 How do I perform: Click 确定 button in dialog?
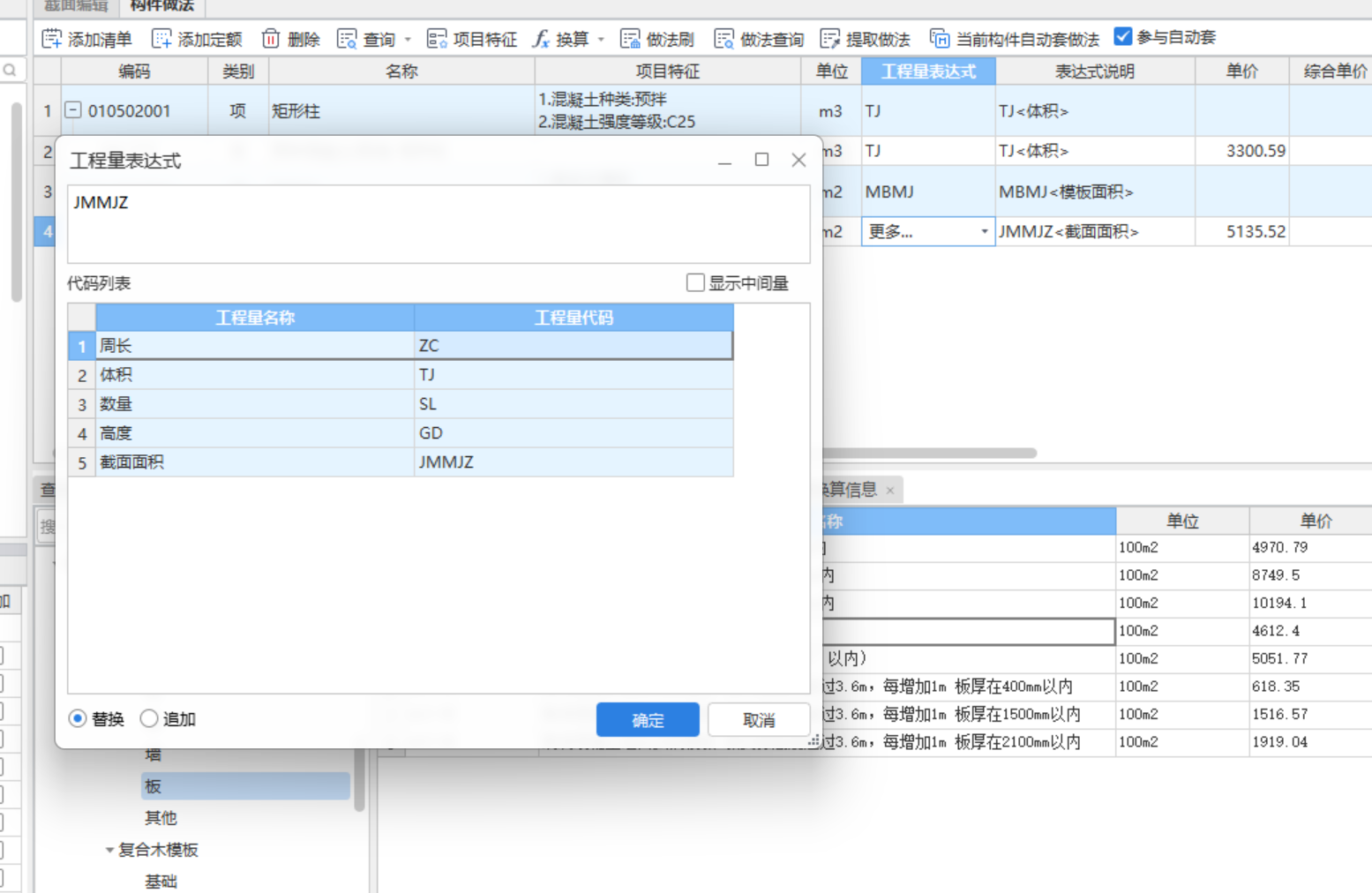648,720
